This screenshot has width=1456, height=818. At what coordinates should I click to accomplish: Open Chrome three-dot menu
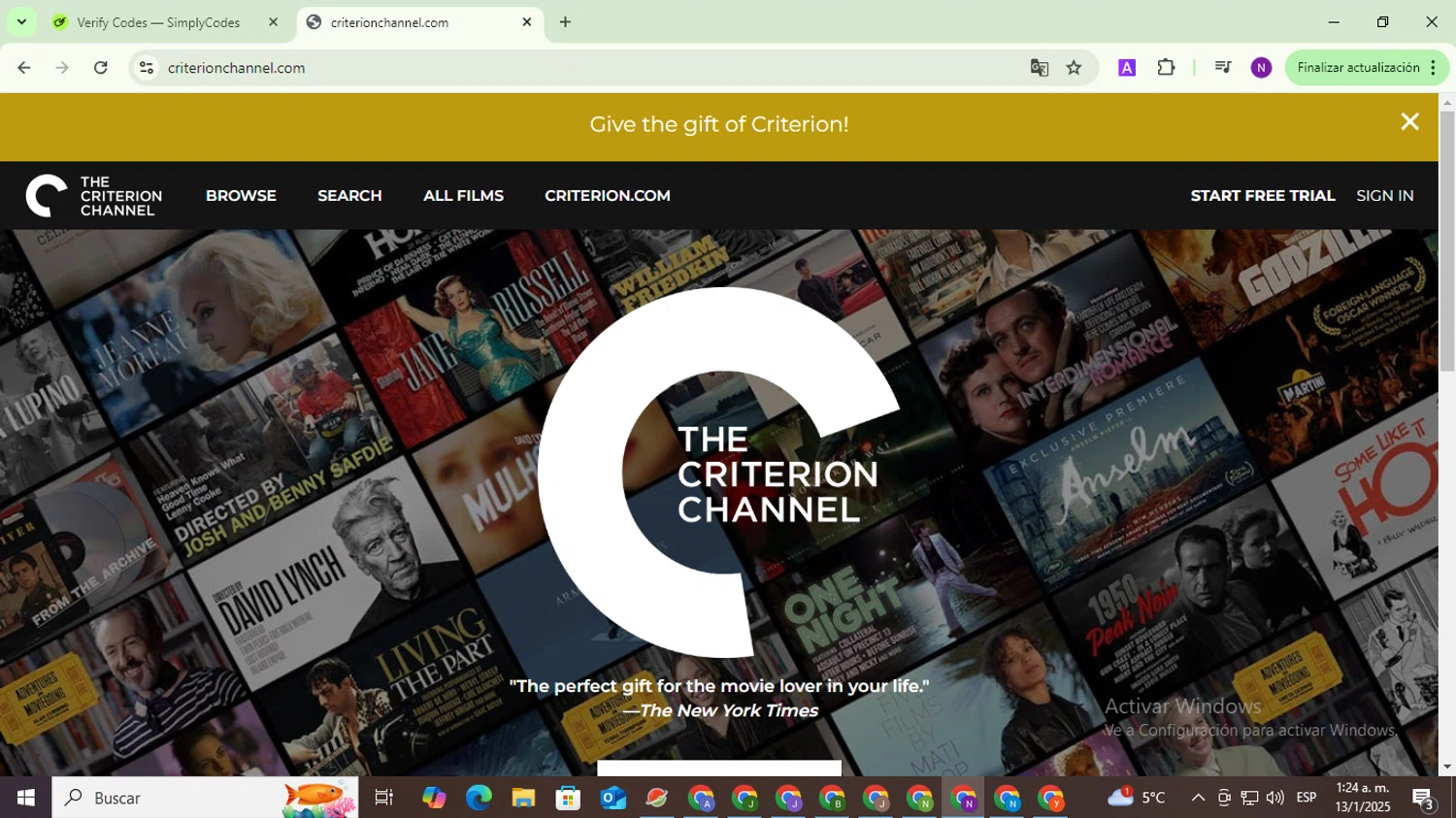pyautogui.click(x=1434, y=68)
